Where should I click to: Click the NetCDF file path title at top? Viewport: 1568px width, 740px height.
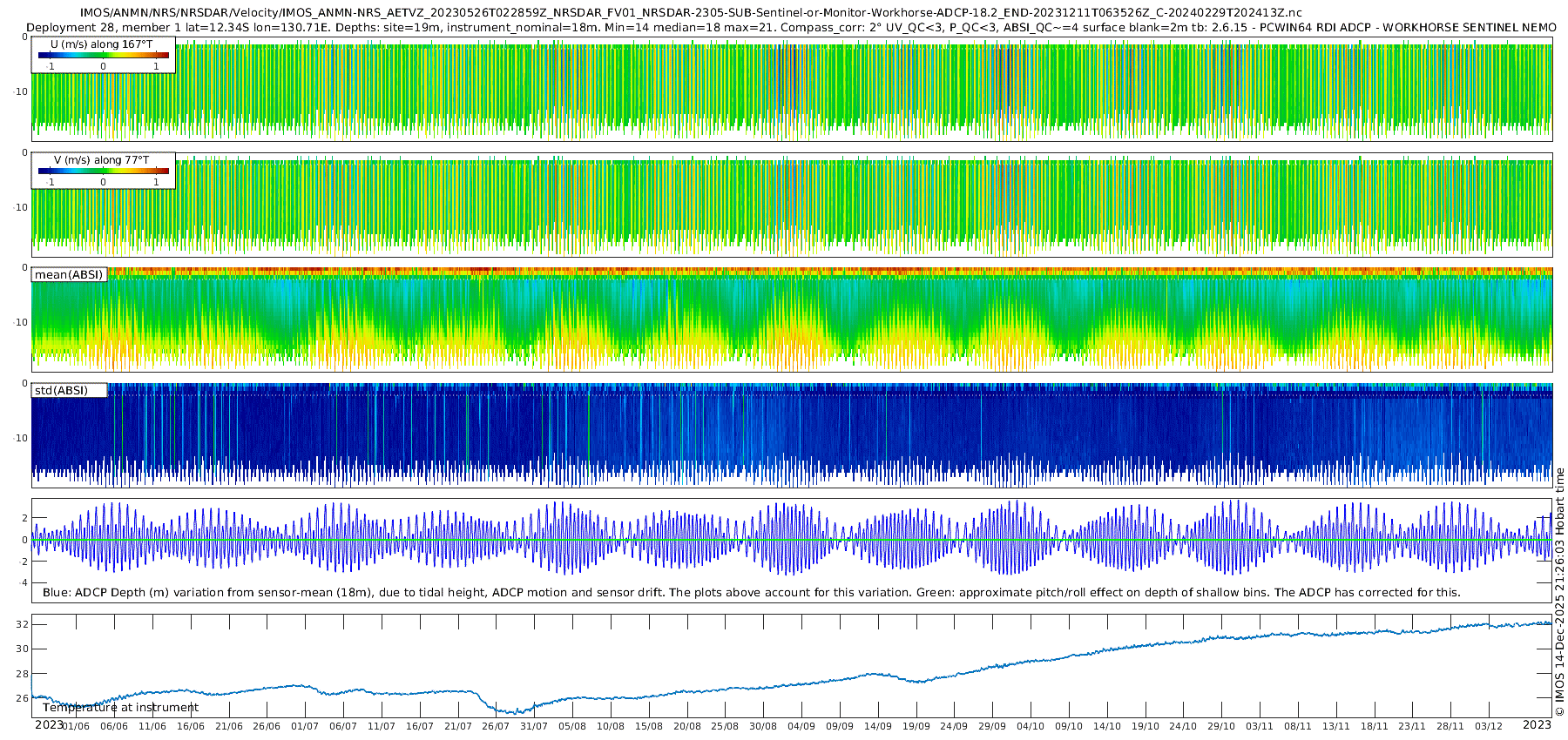[x=691, y=12]
